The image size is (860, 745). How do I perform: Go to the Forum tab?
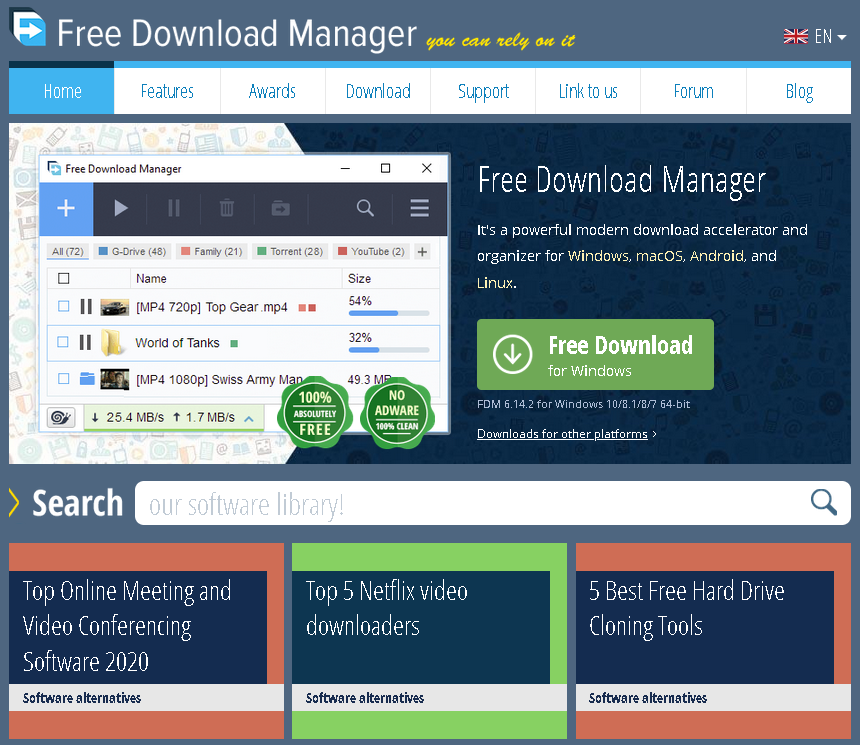tap(693, 91)
